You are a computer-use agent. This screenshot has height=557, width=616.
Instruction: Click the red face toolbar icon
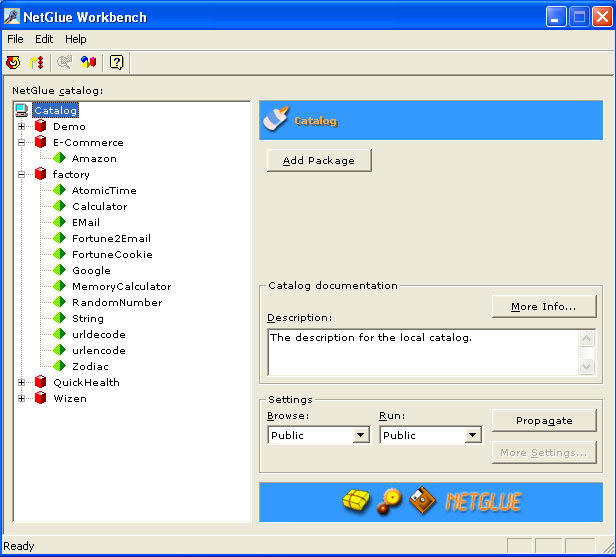click(x=13, y=62)
